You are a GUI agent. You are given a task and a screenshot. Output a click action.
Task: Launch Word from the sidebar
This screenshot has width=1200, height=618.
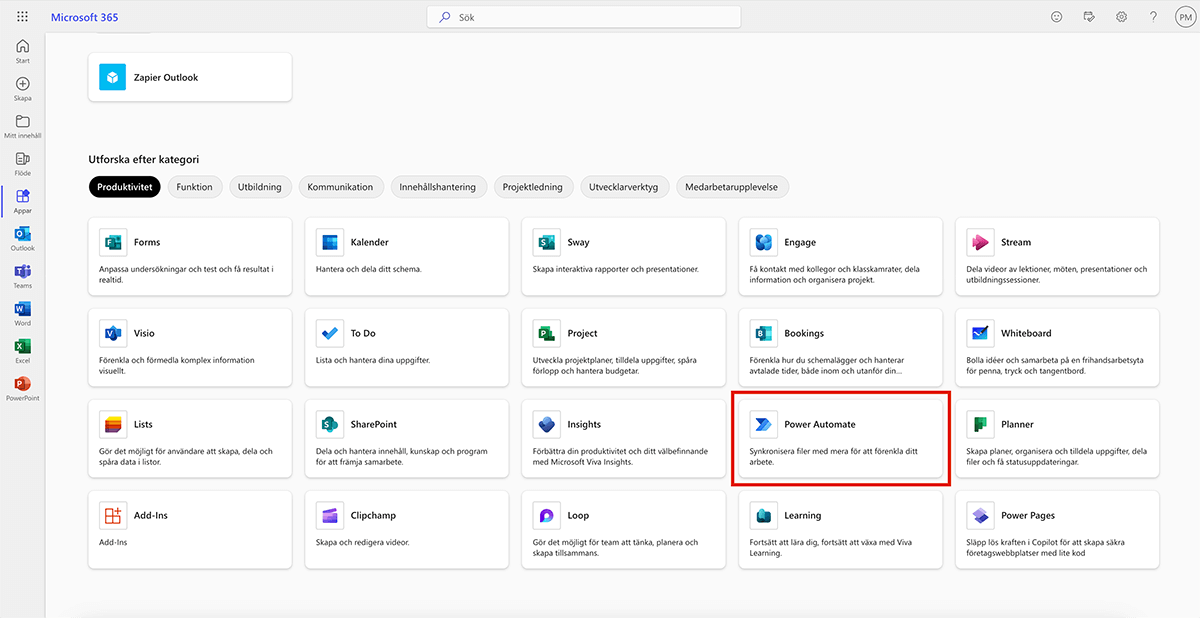(x=22, y=314)
